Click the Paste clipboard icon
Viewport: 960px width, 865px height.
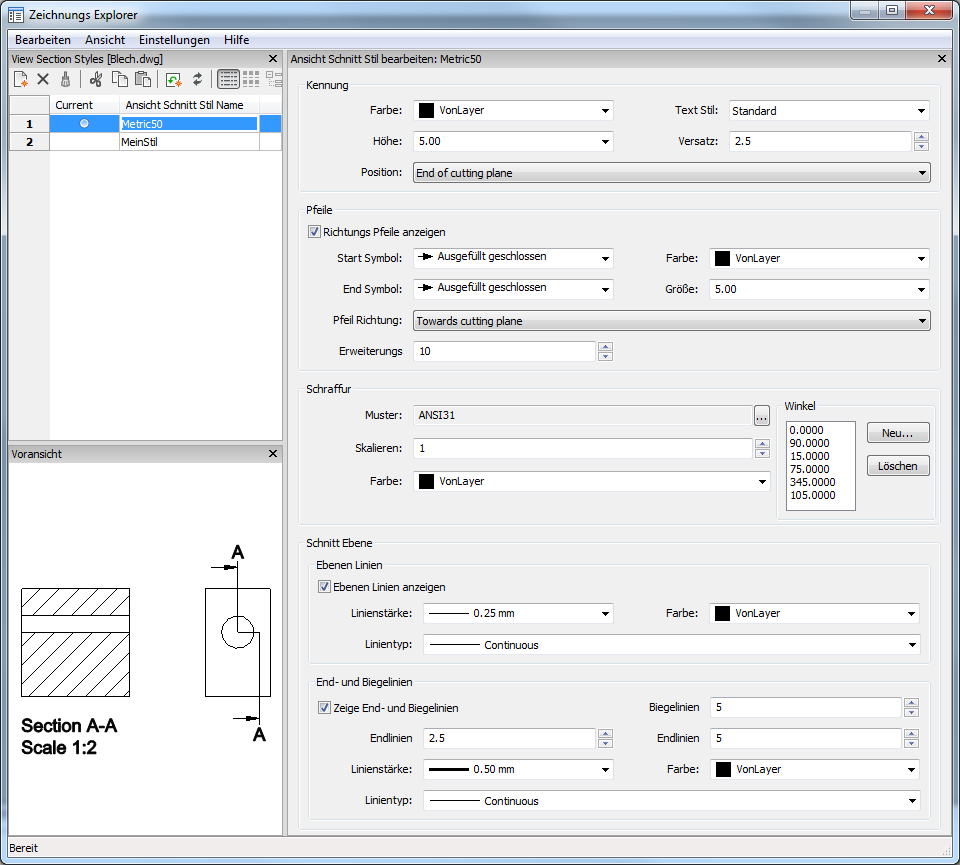pos(142,79)
